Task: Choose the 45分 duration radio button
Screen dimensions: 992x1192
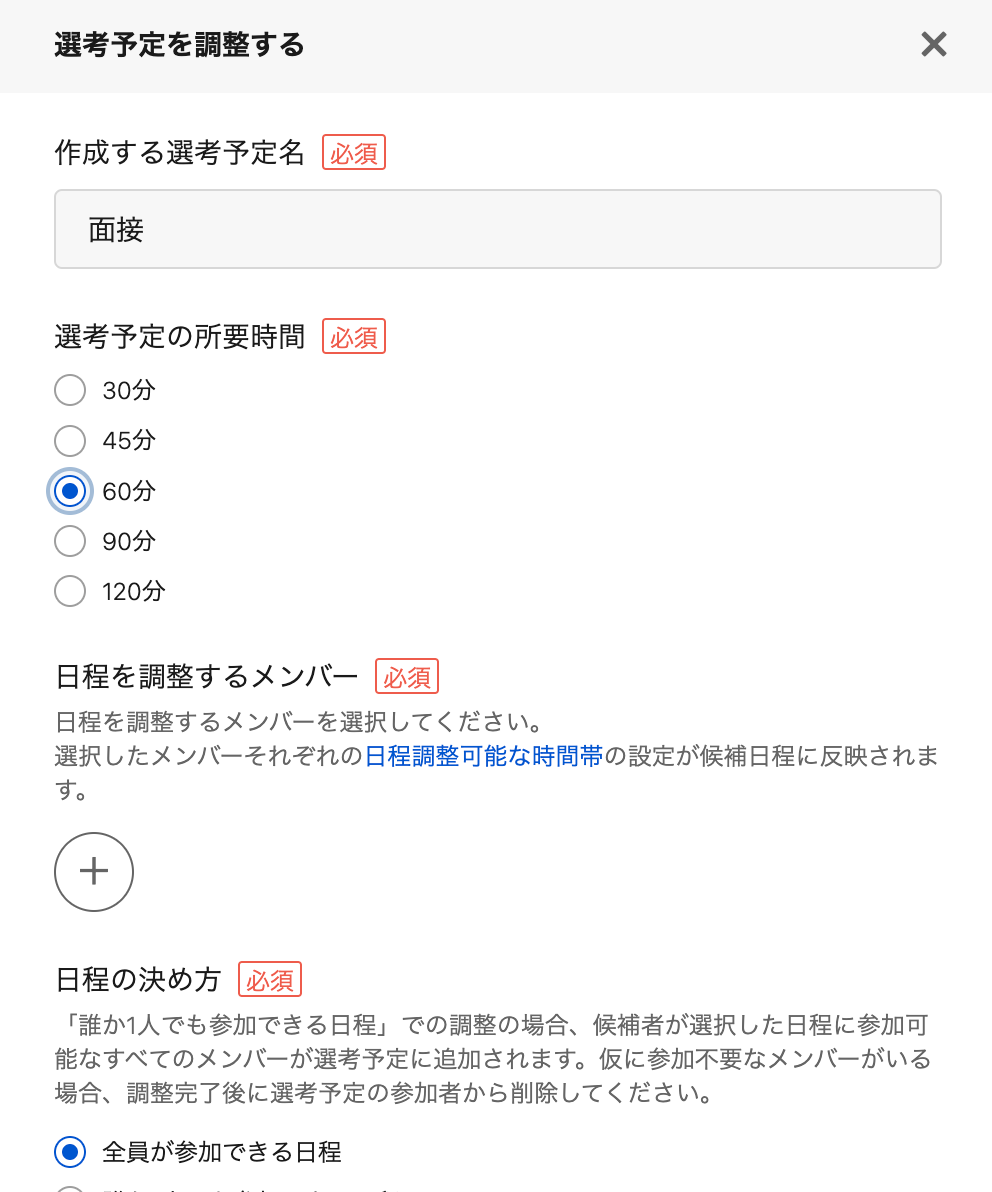Action: (70, 440)
